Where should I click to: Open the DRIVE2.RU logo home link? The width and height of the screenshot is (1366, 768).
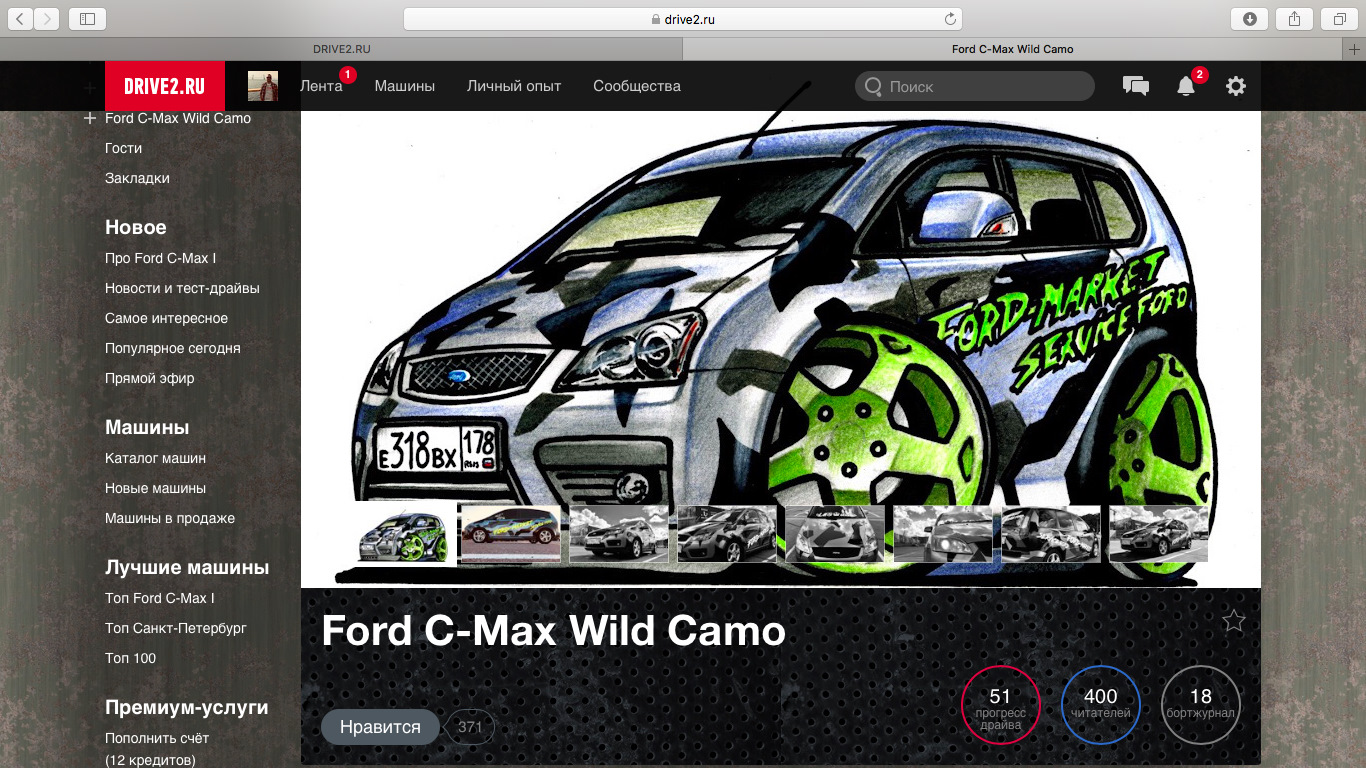tap(165, 86)
